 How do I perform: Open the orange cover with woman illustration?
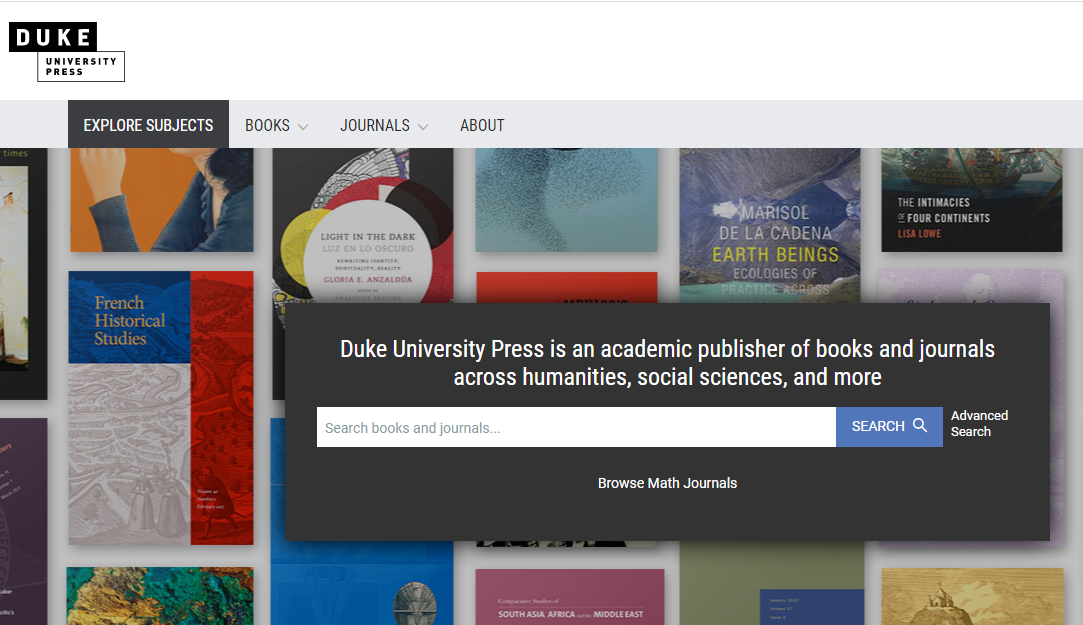162,200
